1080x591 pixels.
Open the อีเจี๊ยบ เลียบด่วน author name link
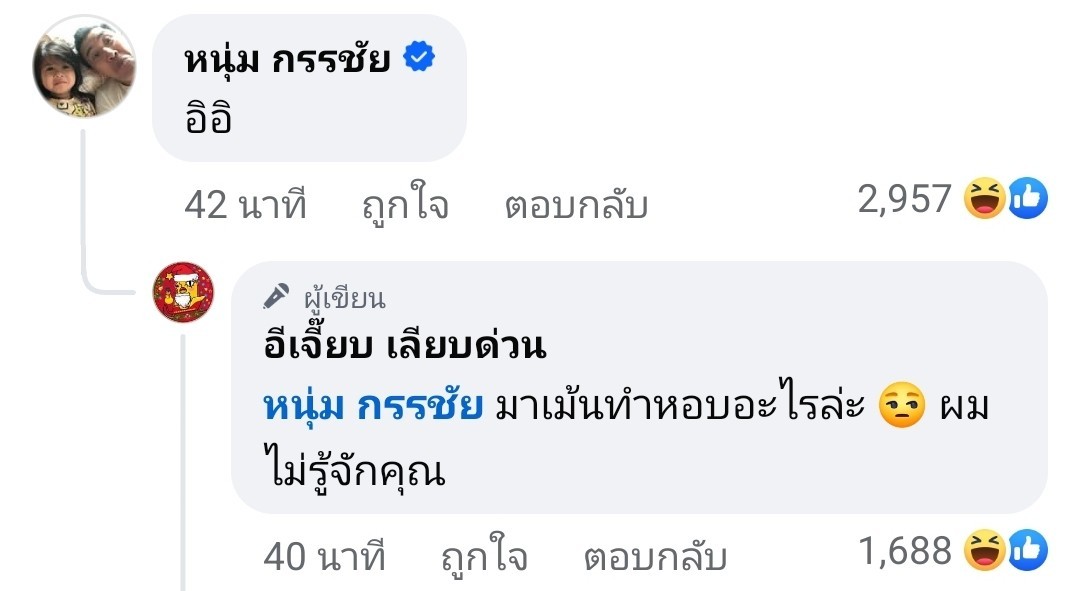click(400, 346)
